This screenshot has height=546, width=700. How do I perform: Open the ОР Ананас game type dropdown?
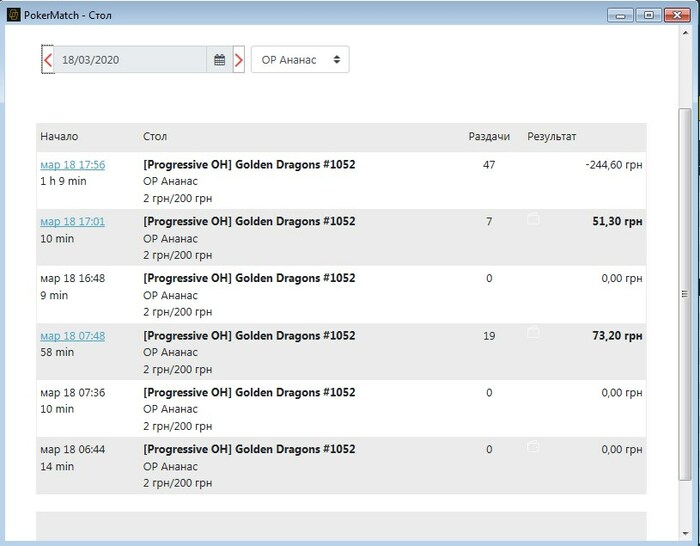point(300,59)
